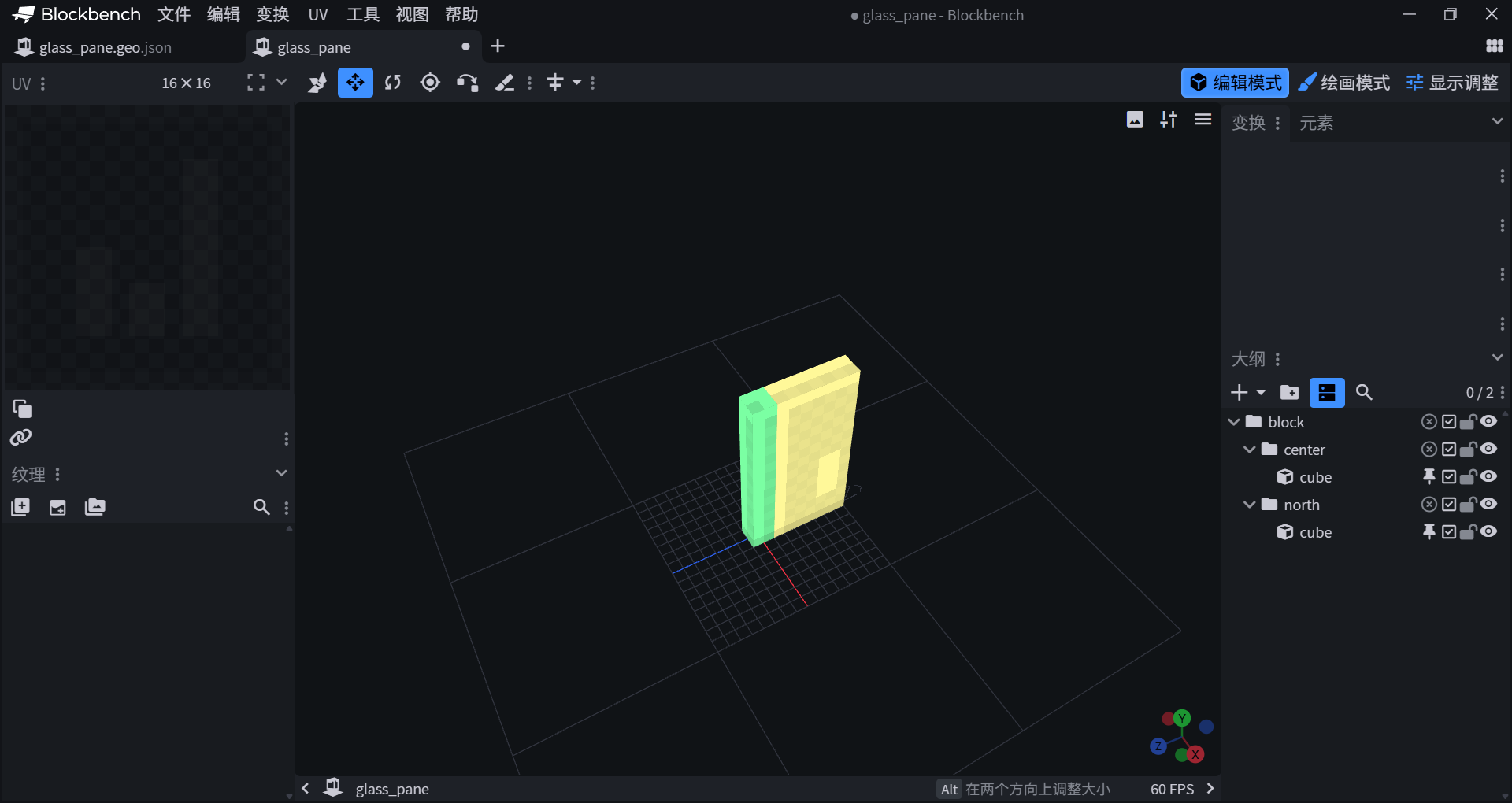The height and width of the screenshot is (803, 1512).
Task: Collapse the north group
Action: tap(1250, 505)
